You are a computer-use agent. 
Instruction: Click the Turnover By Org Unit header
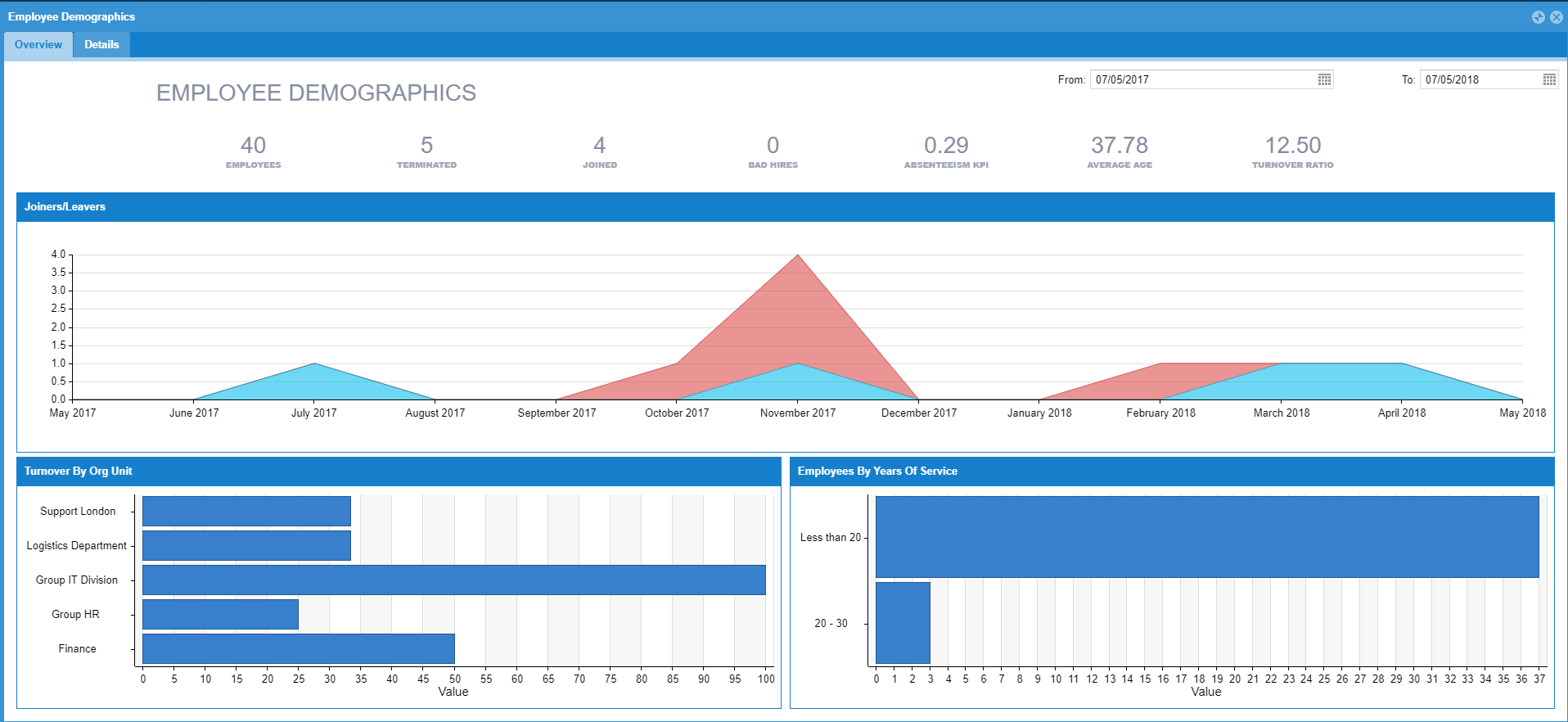399,472
